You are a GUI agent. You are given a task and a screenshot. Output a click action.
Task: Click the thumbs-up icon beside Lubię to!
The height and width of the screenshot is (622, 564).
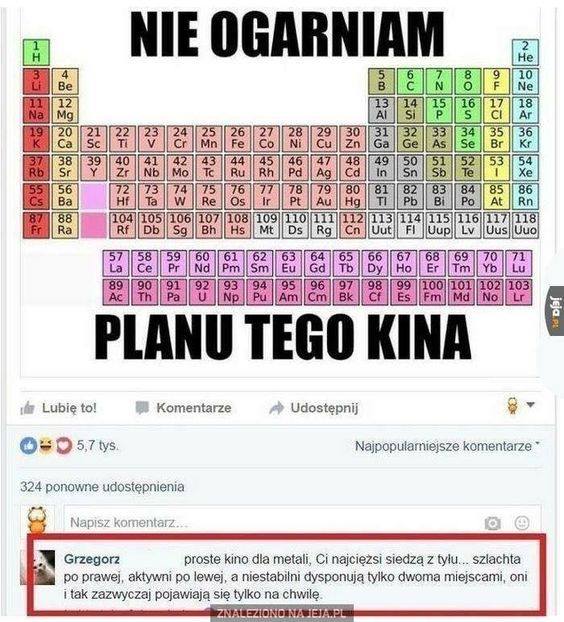[x=28, y=408]
